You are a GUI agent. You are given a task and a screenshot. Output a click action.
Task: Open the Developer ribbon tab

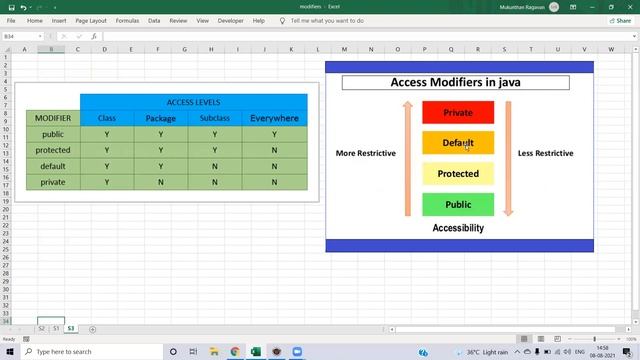230,20
